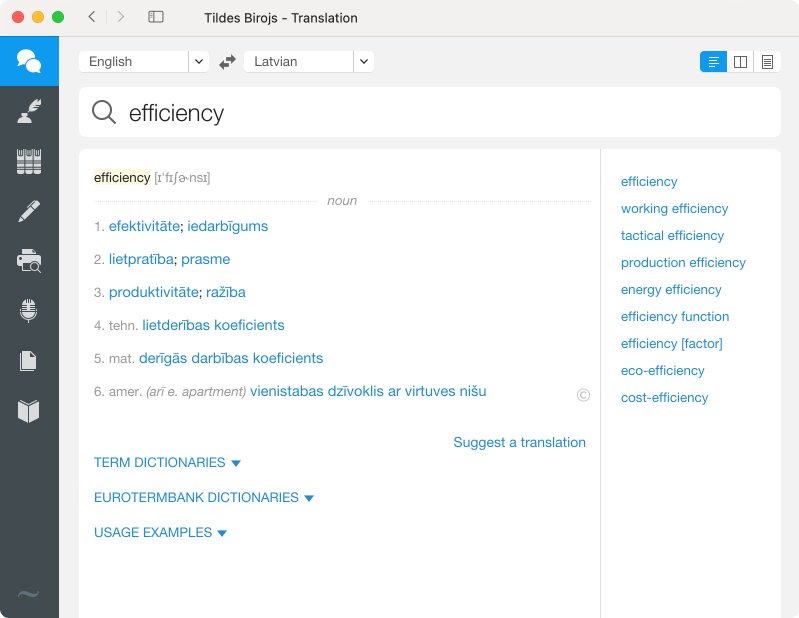Switch to the two-column split view
Viewport: 799px width, 618px height.
[740, 62]
